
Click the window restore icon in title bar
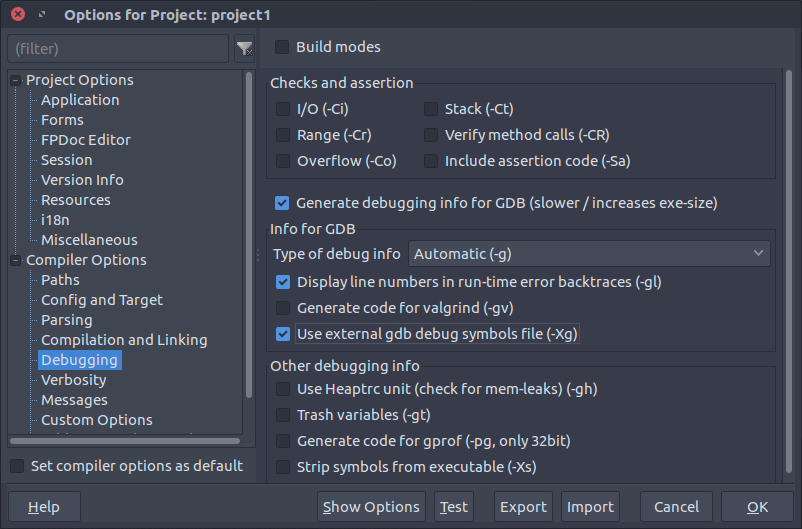(42, 14)
